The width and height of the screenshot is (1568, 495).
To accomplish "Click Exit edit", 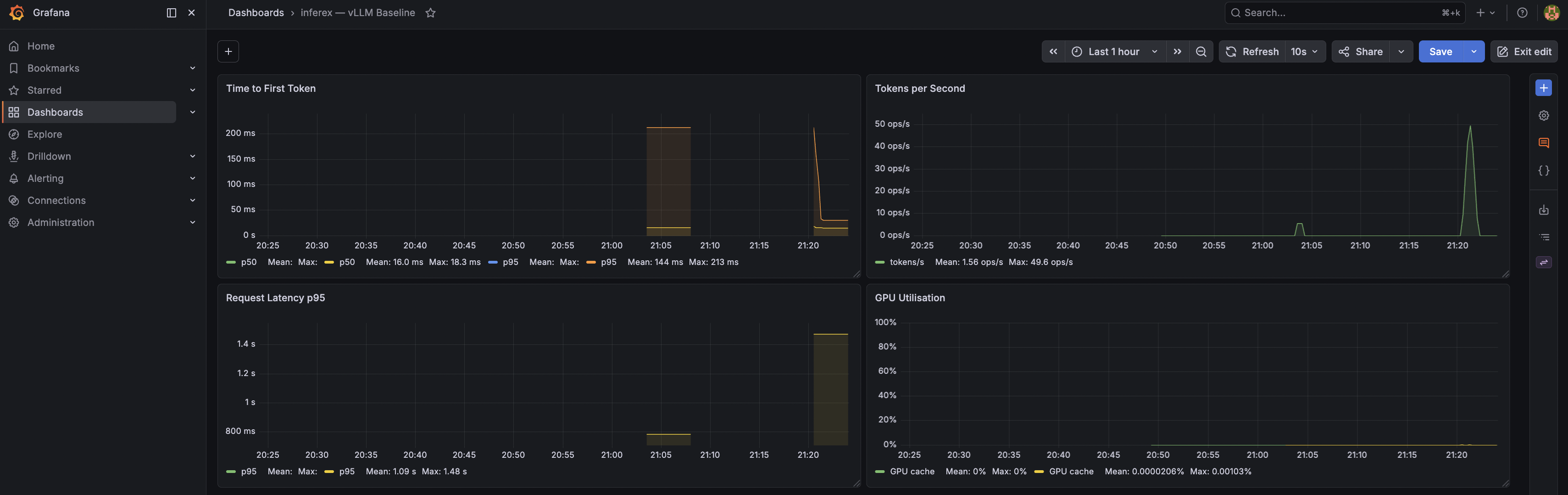I will click(1524, 52).
